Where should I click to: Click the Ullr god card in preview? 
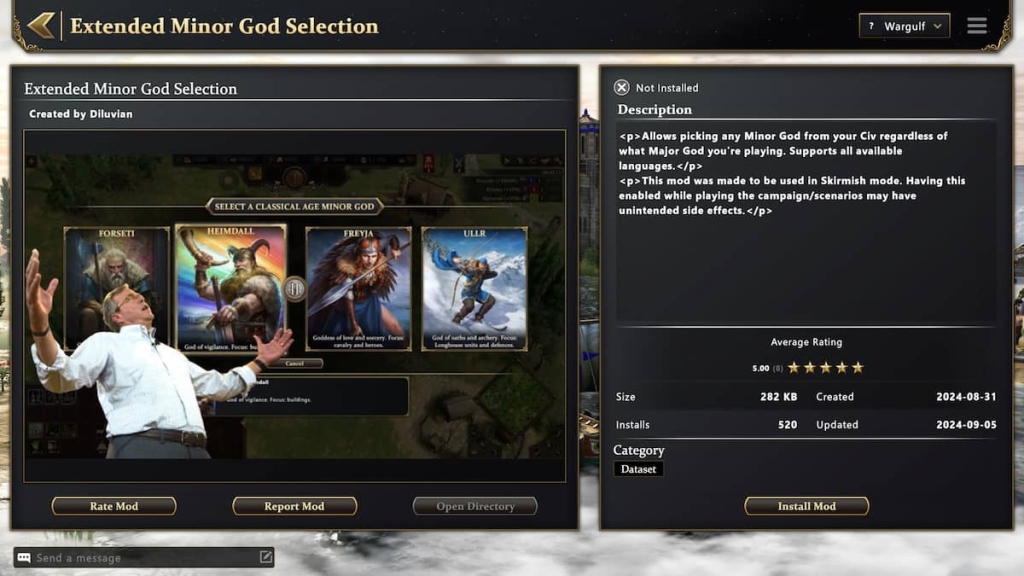[x=475, y=289]
